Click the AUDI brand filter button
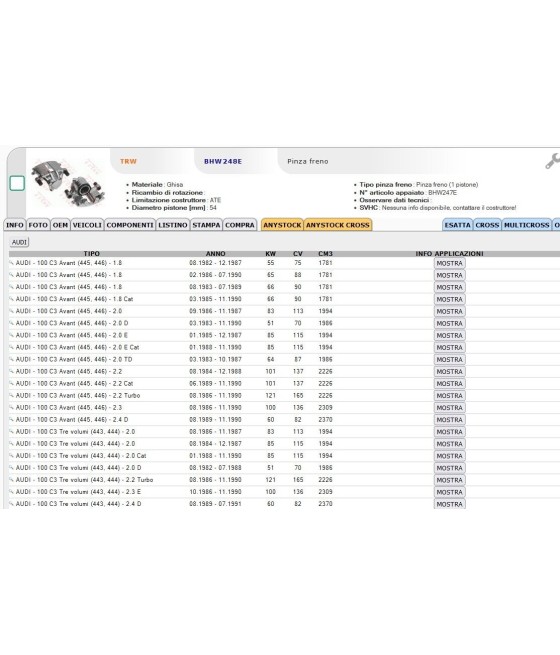This screenshot has width=560, height=655. click(x=19, y=242)
